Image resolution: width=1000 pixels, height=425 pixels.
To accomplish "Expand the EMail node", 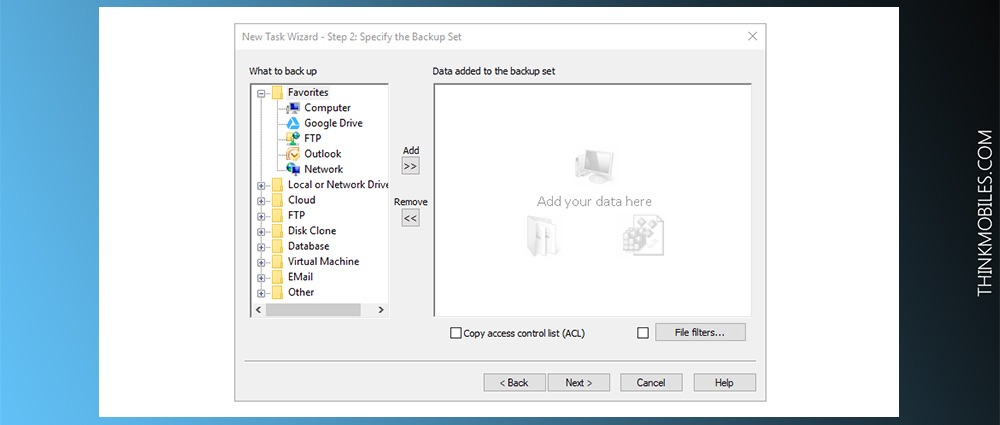I will click(x=261, y=278).
